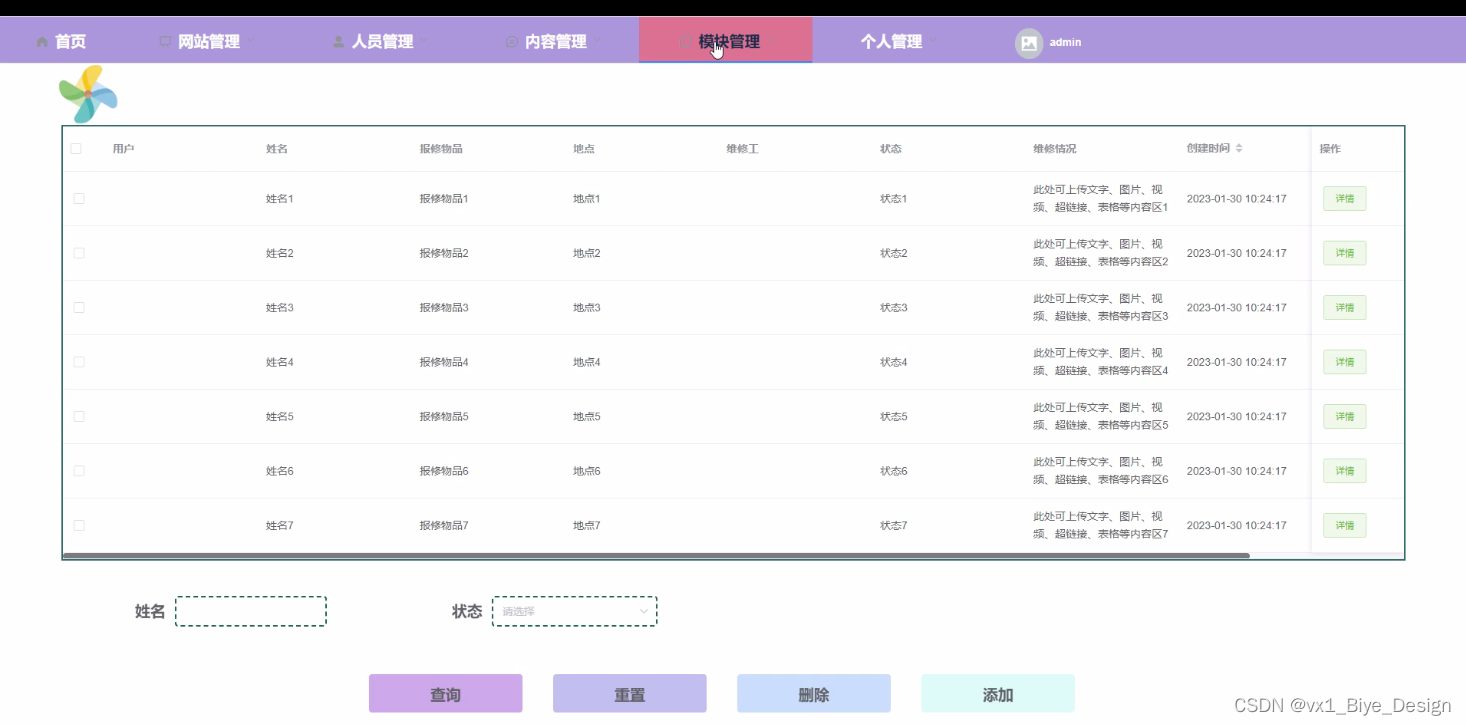The width and height of the screenshot is (1466, 725).
Task: Open 详情 for row 姓名4
Action: (1345, 362)
